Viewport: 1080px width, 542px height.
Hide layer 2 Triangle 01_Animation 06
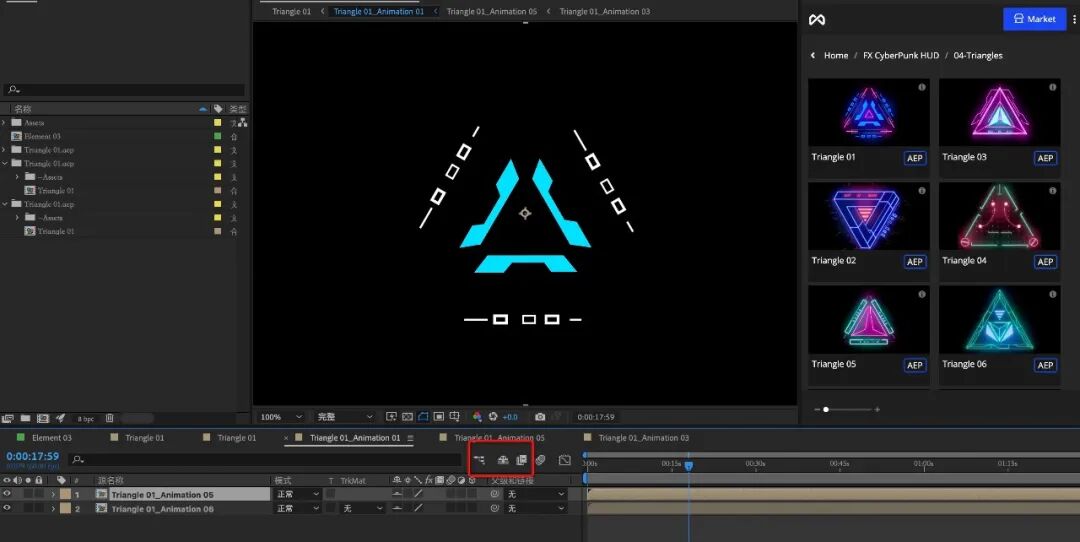pyautogui.click(x=7, y=508)
